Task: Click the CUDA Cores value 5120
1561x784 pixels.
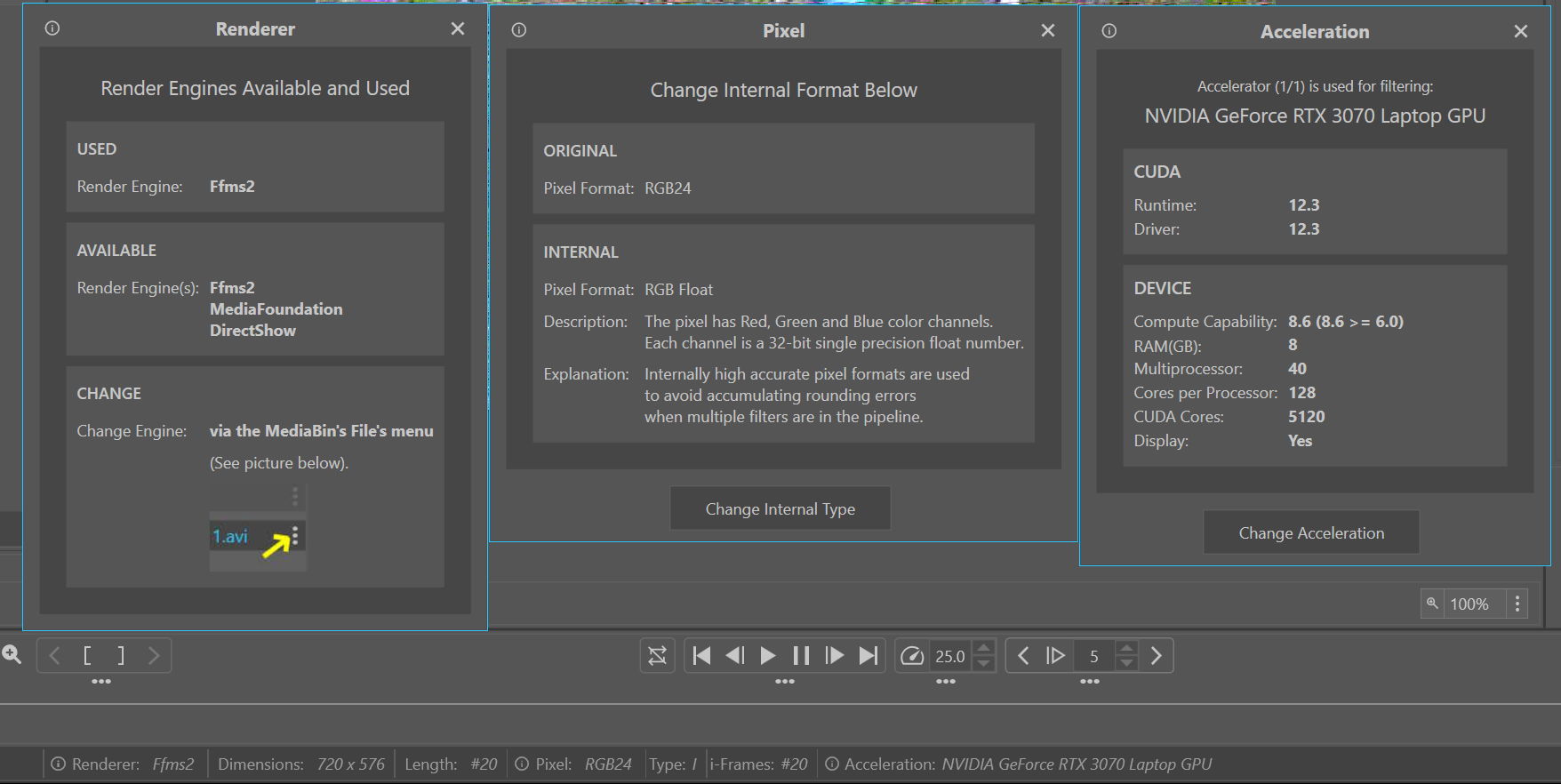Action: pos(1306,416)
